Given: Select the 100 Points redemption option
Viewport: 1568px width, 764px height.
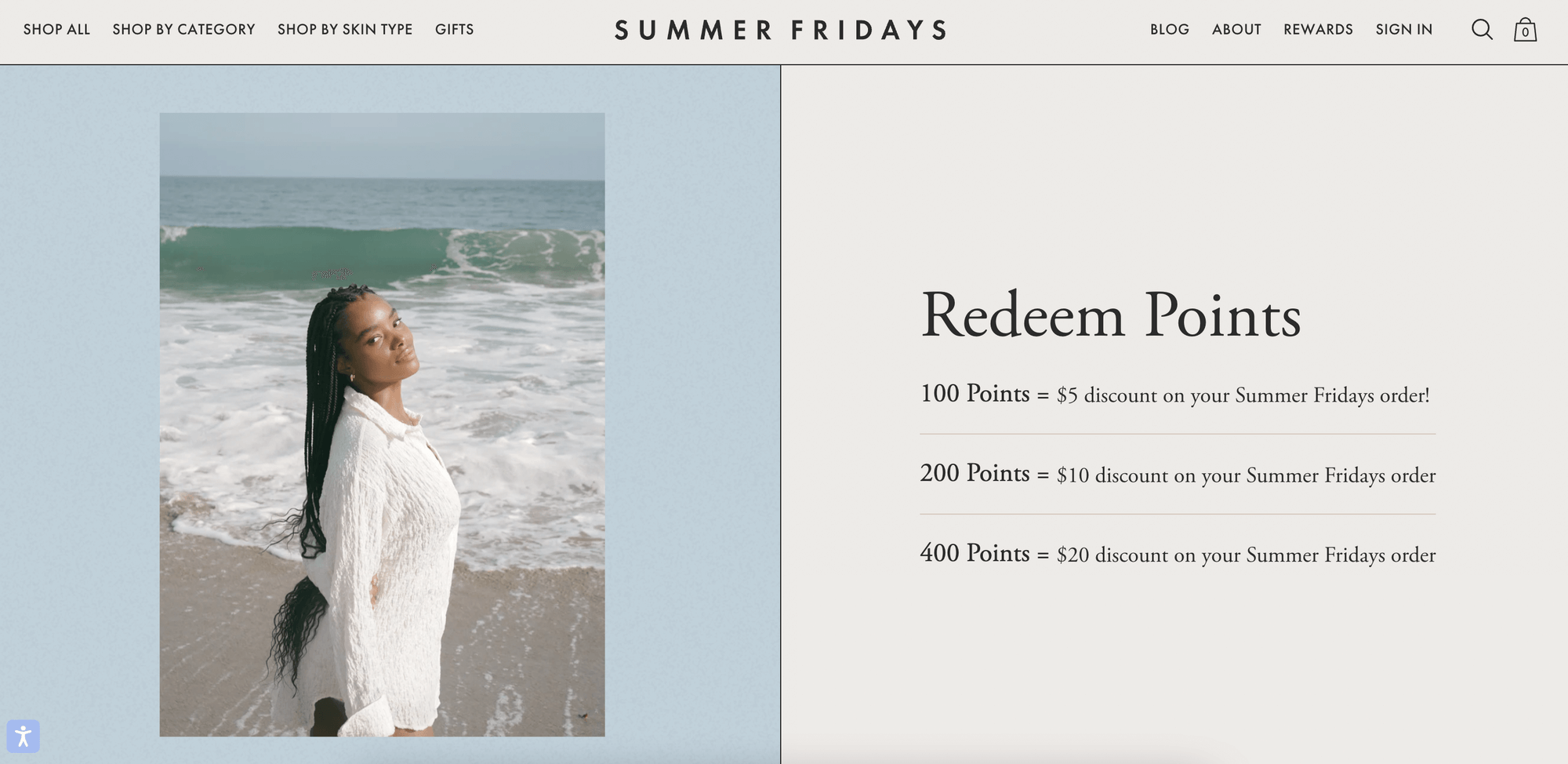Looking at the screenshot, I should (1176, 395).
